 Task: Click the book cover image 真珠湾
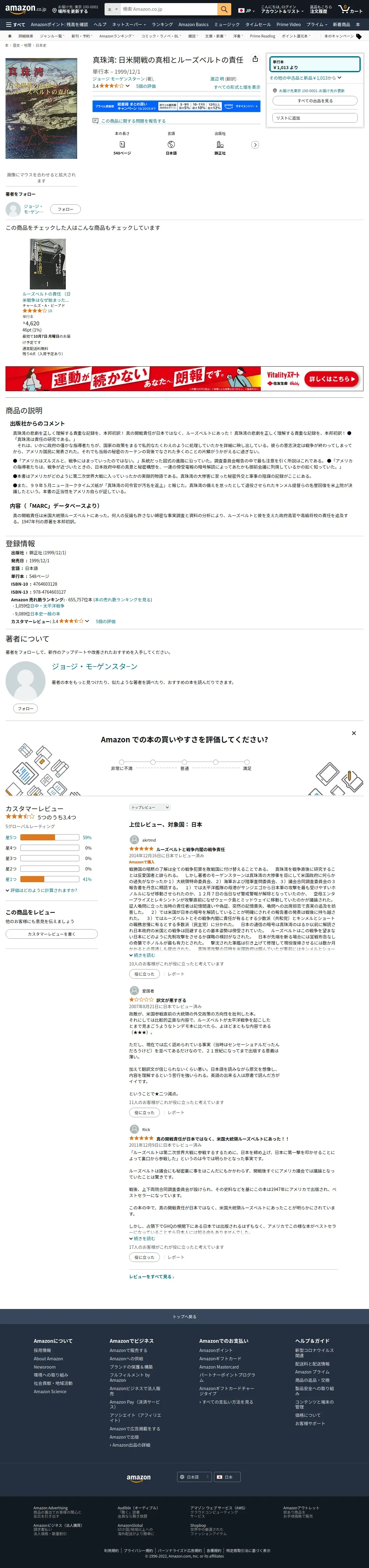tap(42, 108)
